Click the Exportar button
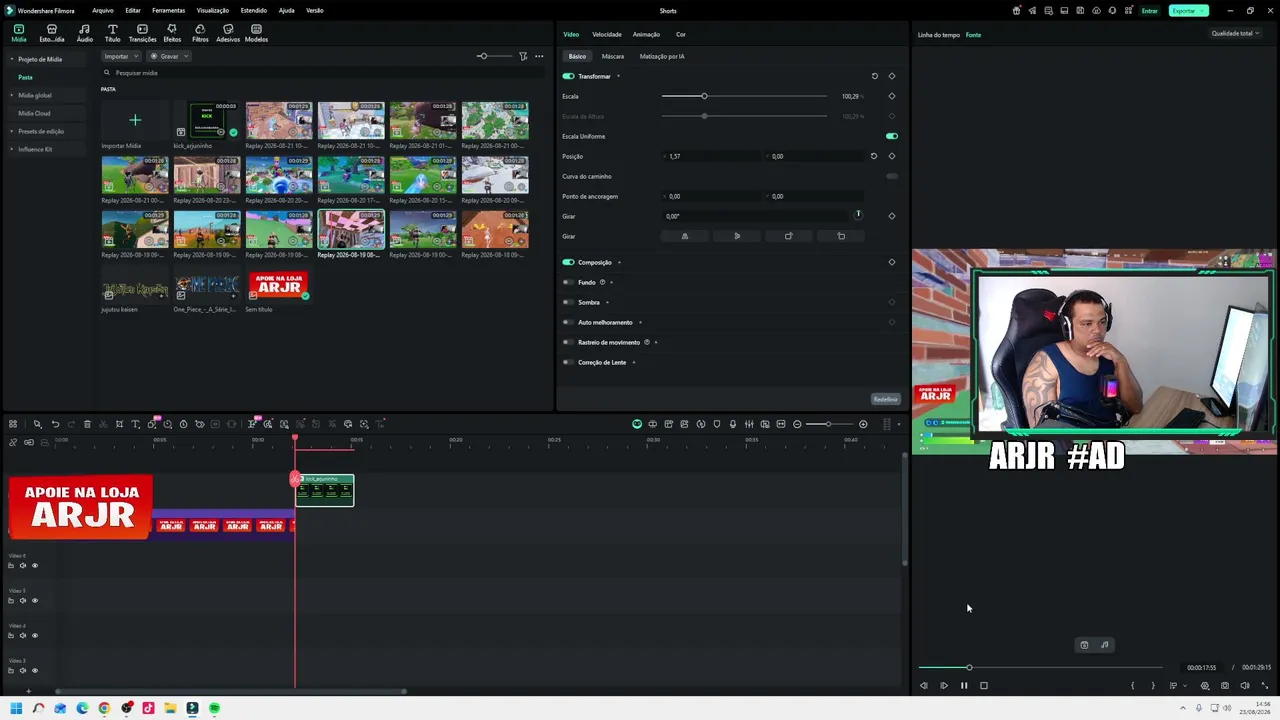Viewport: 1280px width, 720px height. coord(1188,10)
